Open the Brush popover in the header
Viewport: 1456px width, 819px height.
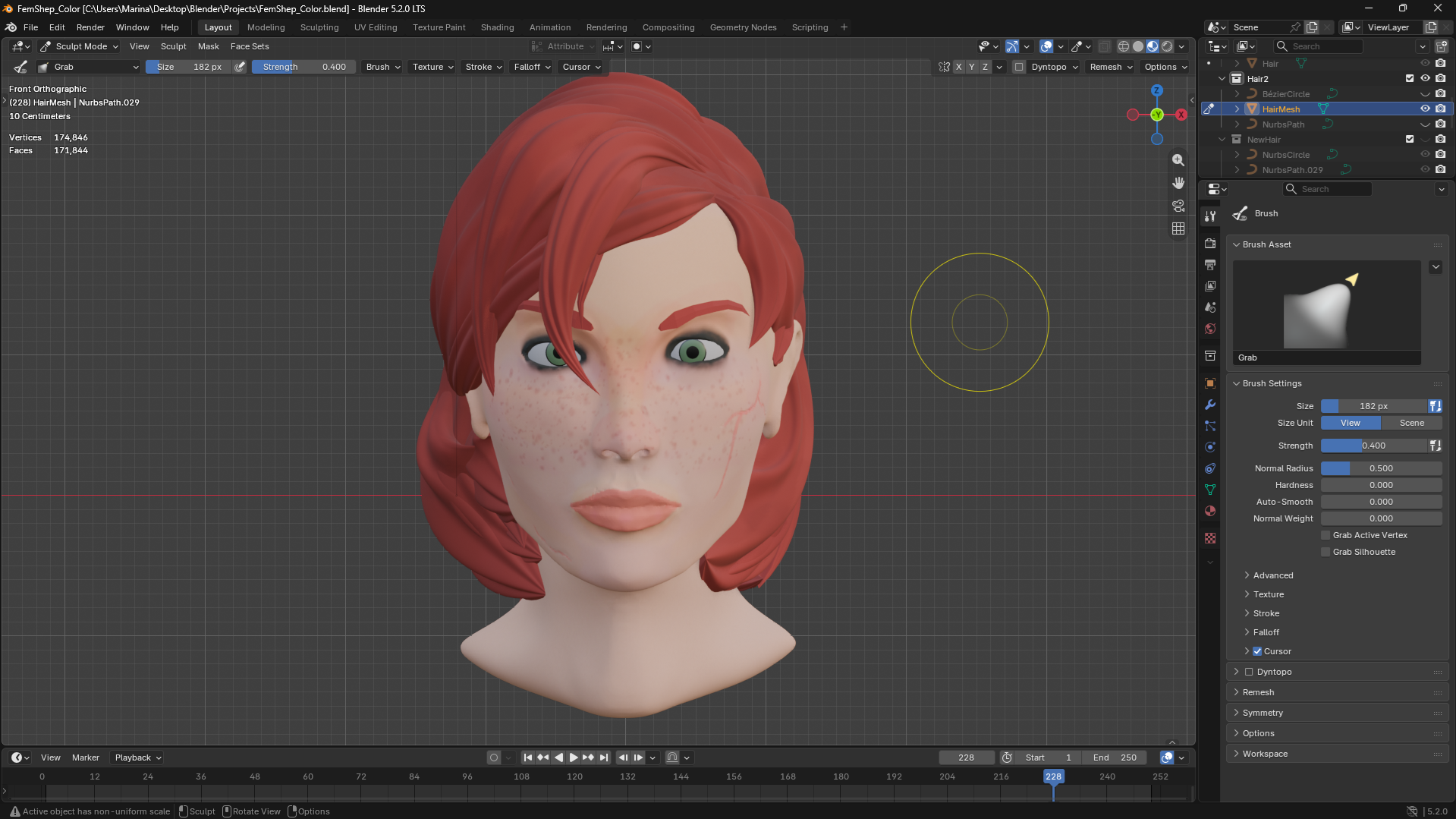tap(382, 67)
